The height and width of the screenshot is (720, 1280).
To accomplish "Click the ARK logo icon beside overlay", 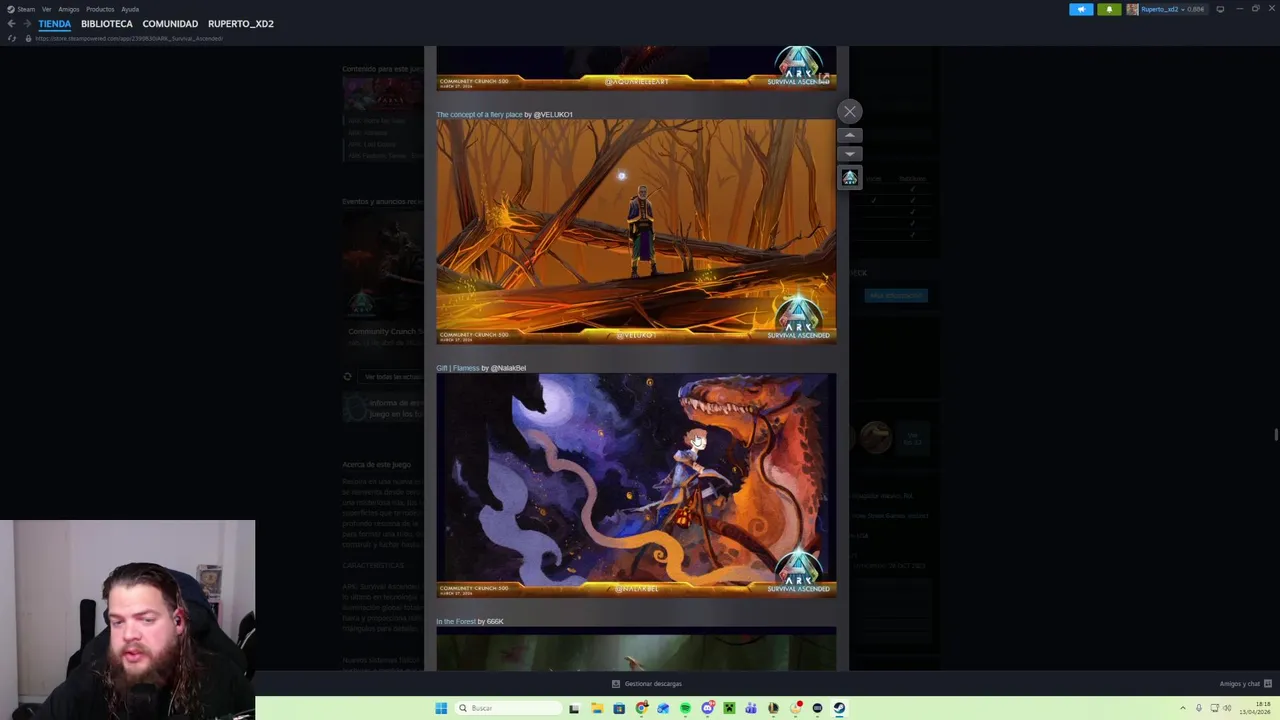I will (x=849, y=178).
